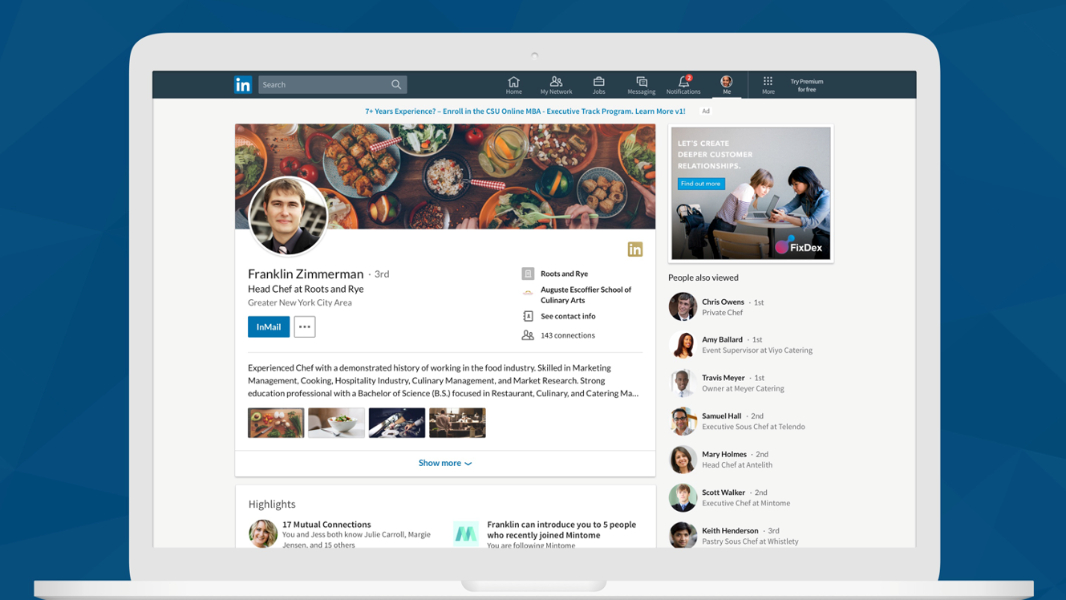The image size is (1066, 600).
Task: Click the gold LinkedIn Premium badge
Action: [x=635, y=249]
